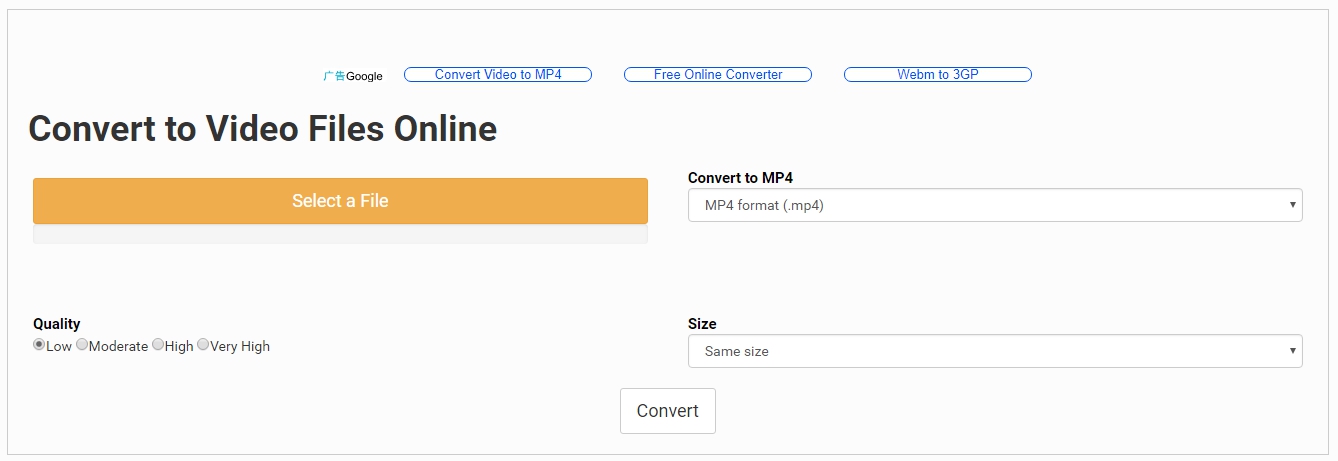1338x461 pixels.
Task: Click the Size field label
Action: coord(702,324)
